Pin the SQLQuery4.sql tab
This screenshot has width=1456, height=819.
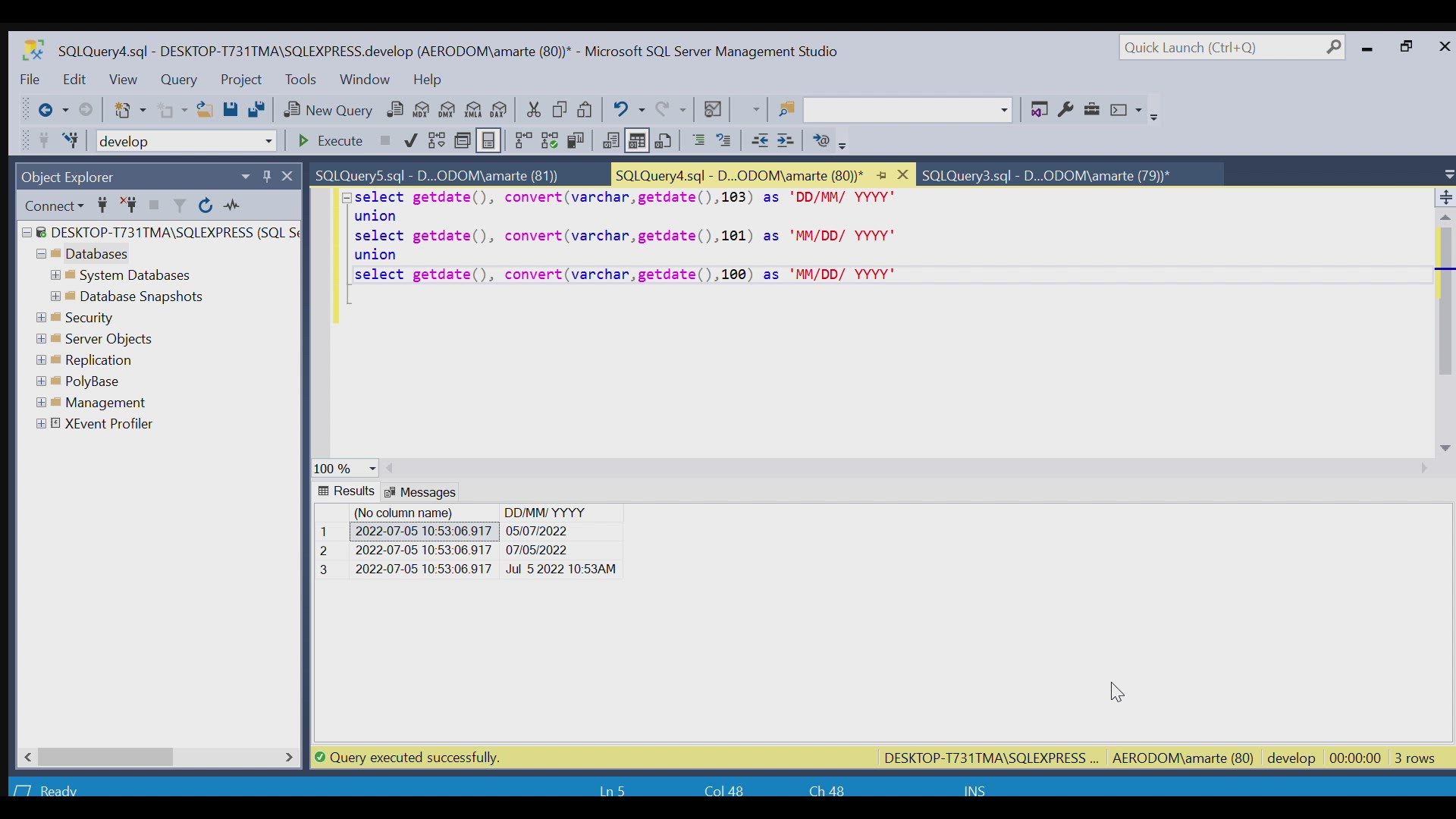pos(881,175)
